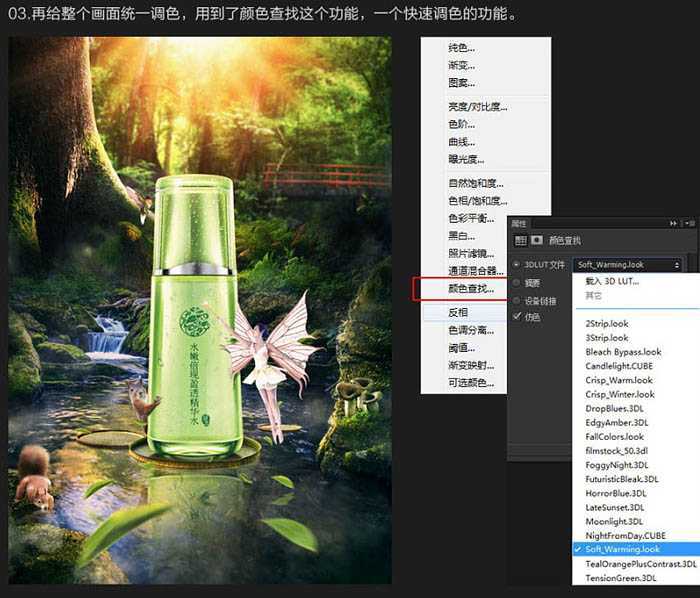
Task: Open the Properties panel flyout menu
Action: [x=690, y=223]
